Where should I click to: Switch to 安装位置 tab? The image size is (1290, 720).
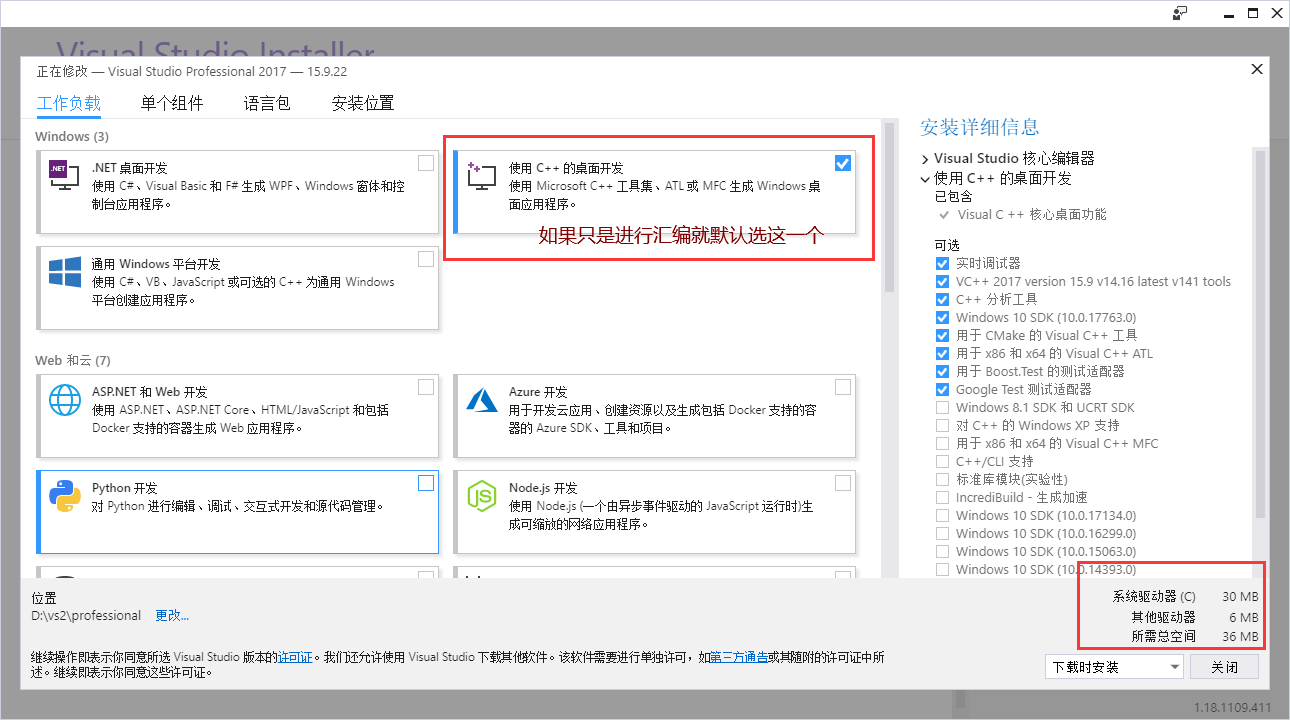pos(363,103)
